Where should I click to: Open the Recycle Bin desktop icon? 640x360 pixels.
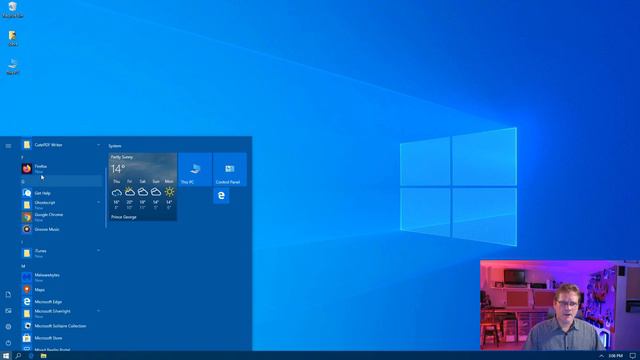(13, 10)
